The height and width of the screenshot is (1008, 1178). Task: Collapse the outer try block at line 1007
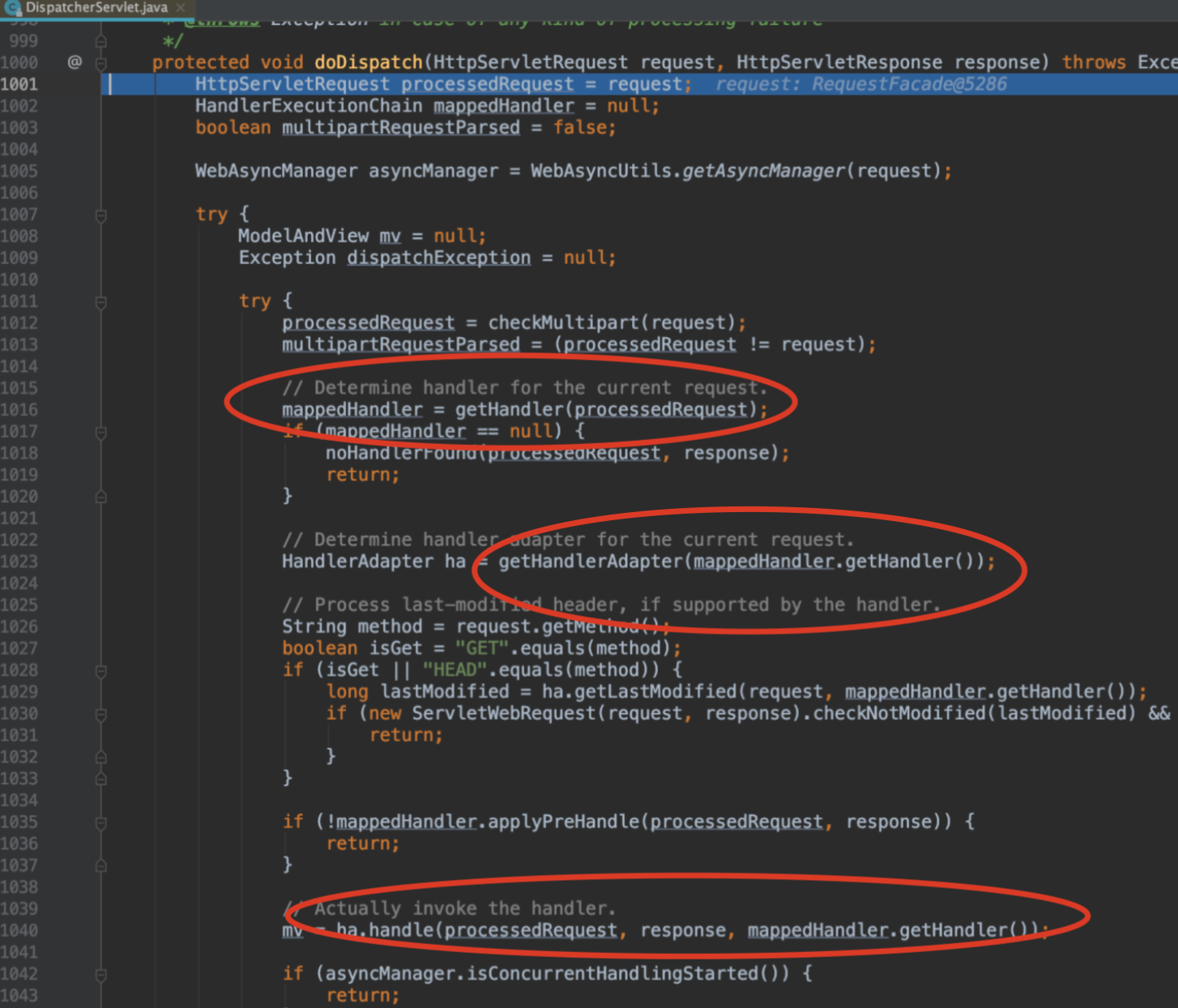tap(101, 215)
